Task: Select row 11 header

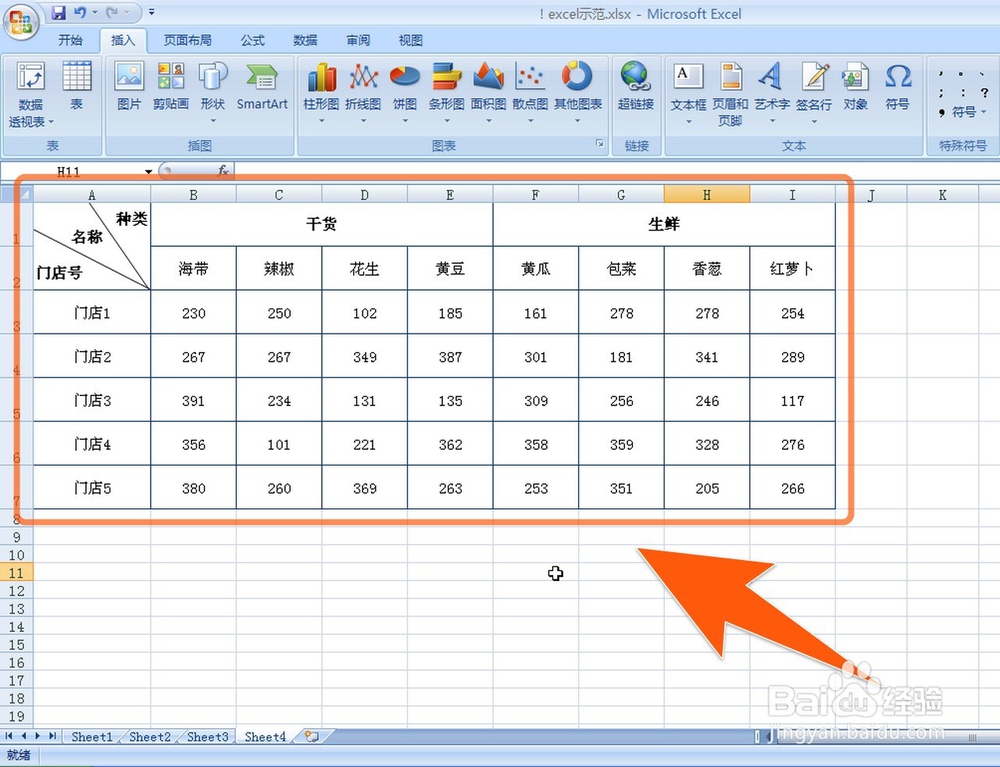Action: click(x=17, y=573)
